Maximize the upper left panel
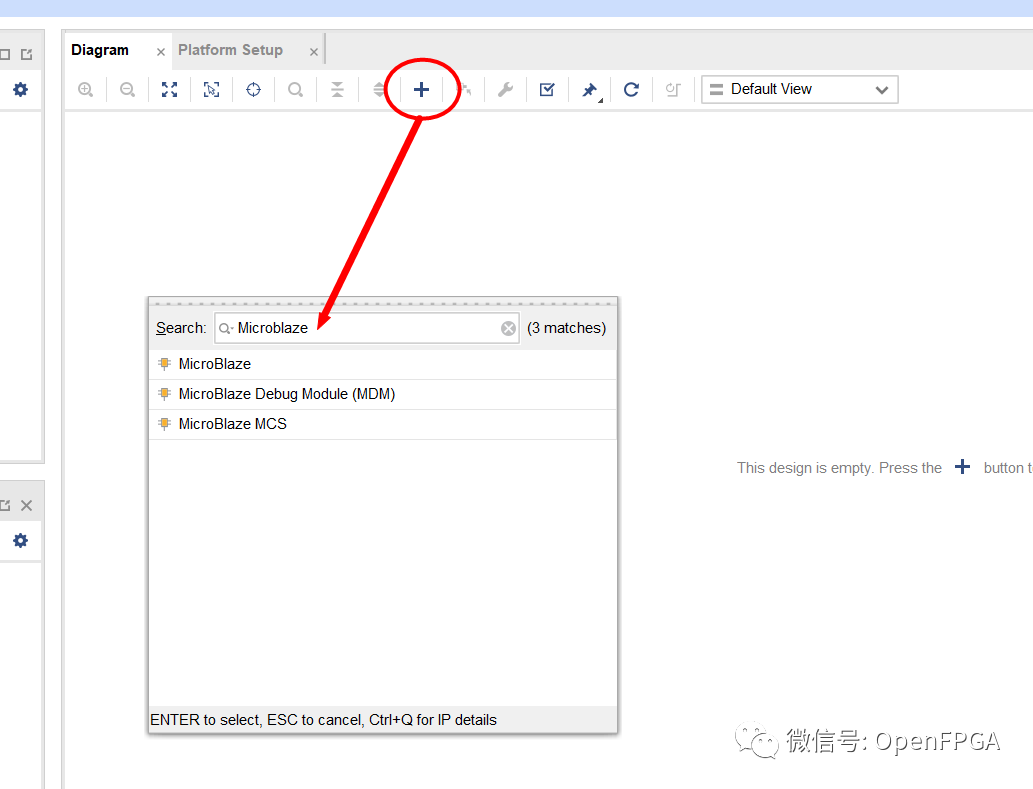Image resolution: width=1033 pixels, height=789 pixels. coord(5,54)
